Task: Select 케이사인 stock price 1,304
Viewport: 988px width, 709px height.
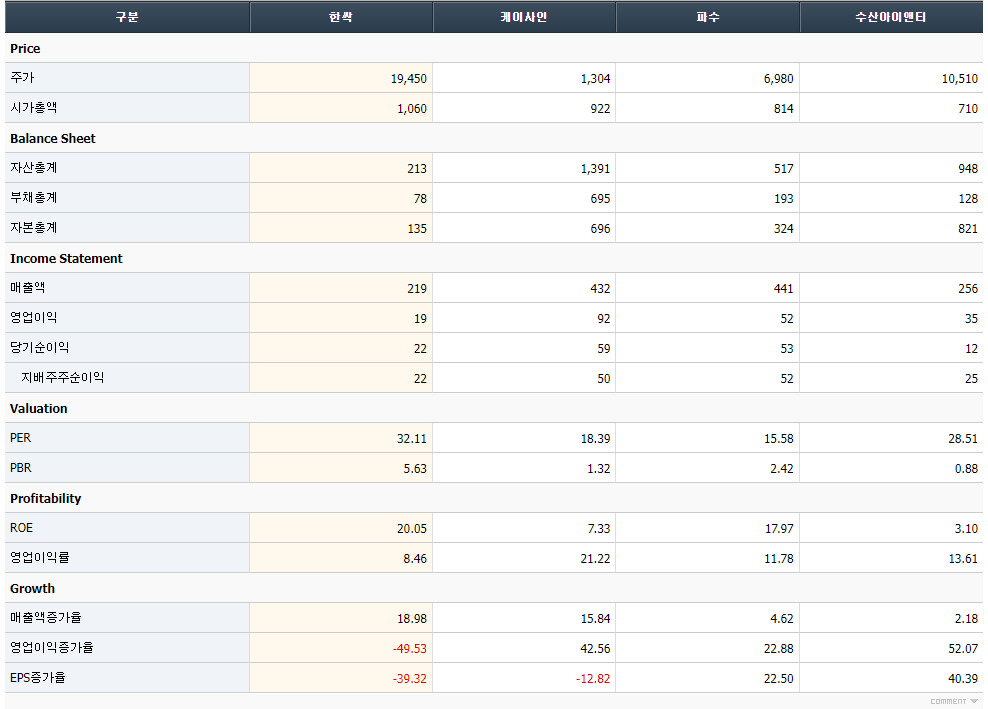Action: pos(595,79)
